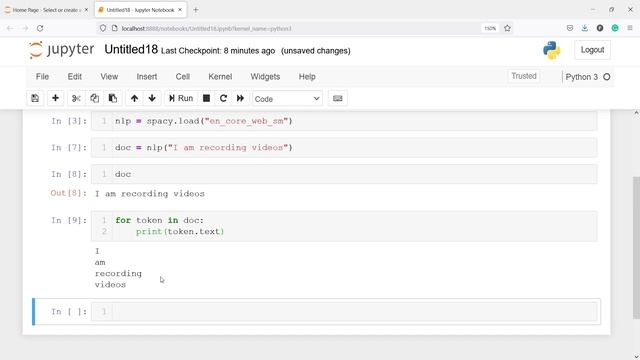Screen dimensions: 640x360
Task: Click the dark account icon in browser toolbar
Action: coord(600,28)
